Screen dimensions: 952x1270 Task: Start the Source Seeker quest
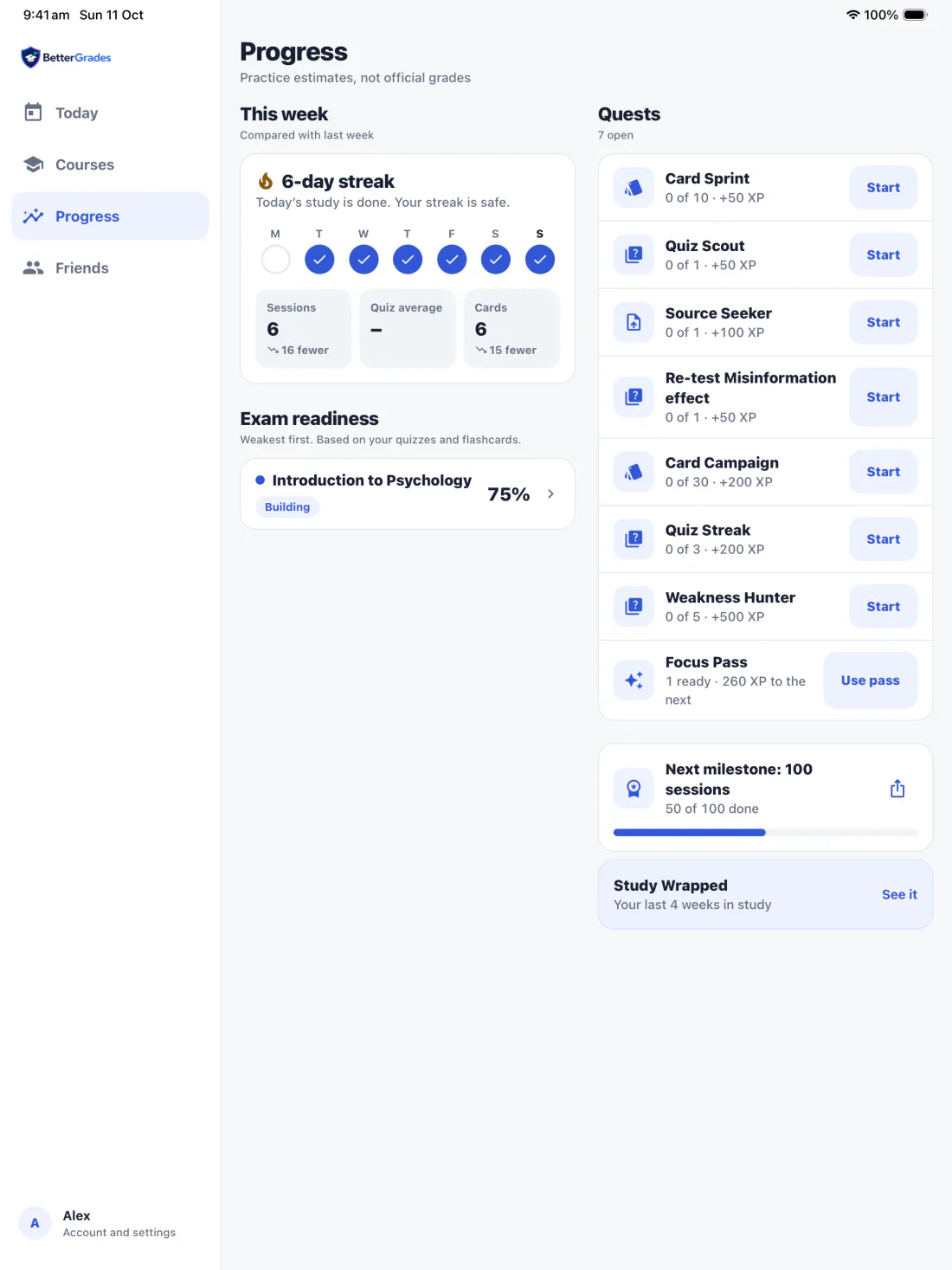(x=884, y=323)
